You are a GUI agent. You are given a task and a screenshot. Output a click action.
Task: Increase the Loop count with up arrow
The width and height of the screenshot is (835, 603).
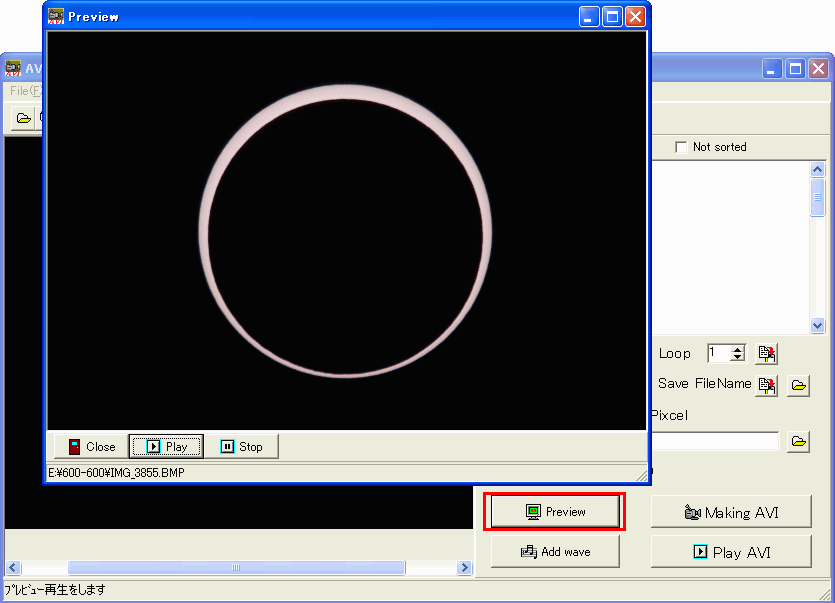pos(738,349)
